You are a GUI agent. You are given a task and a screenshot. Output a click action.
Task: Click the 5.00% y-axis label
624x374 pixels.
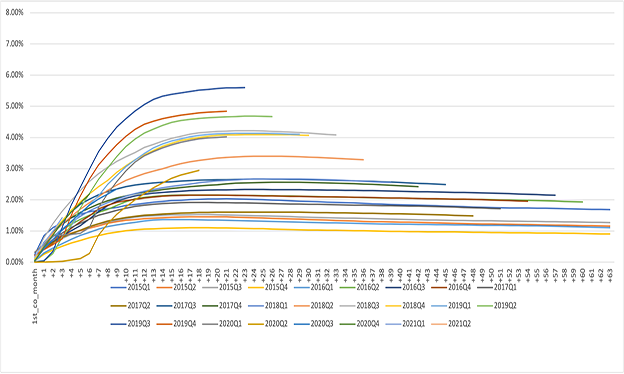[15, 106]
